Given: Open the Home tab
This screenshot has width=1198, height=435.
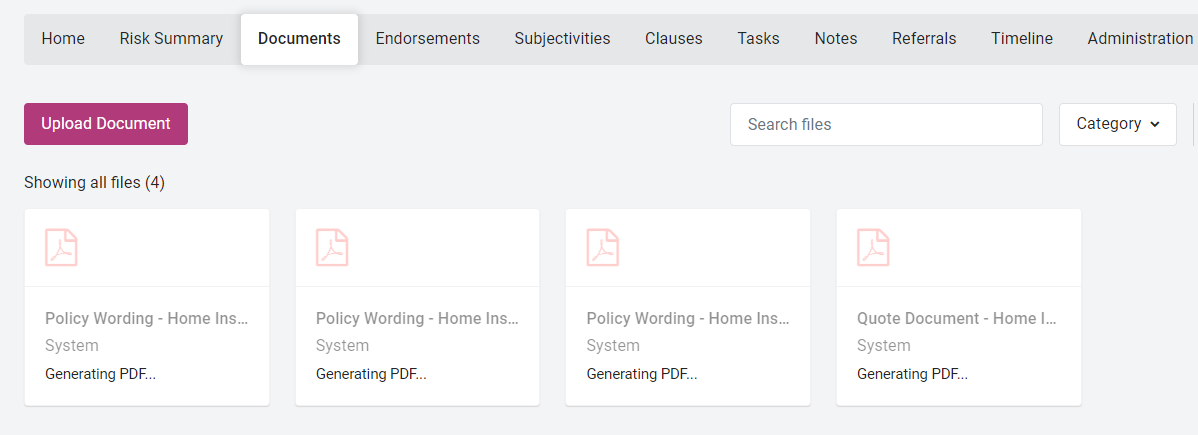Looking at the screenshot, I should [x=63, y=39].
